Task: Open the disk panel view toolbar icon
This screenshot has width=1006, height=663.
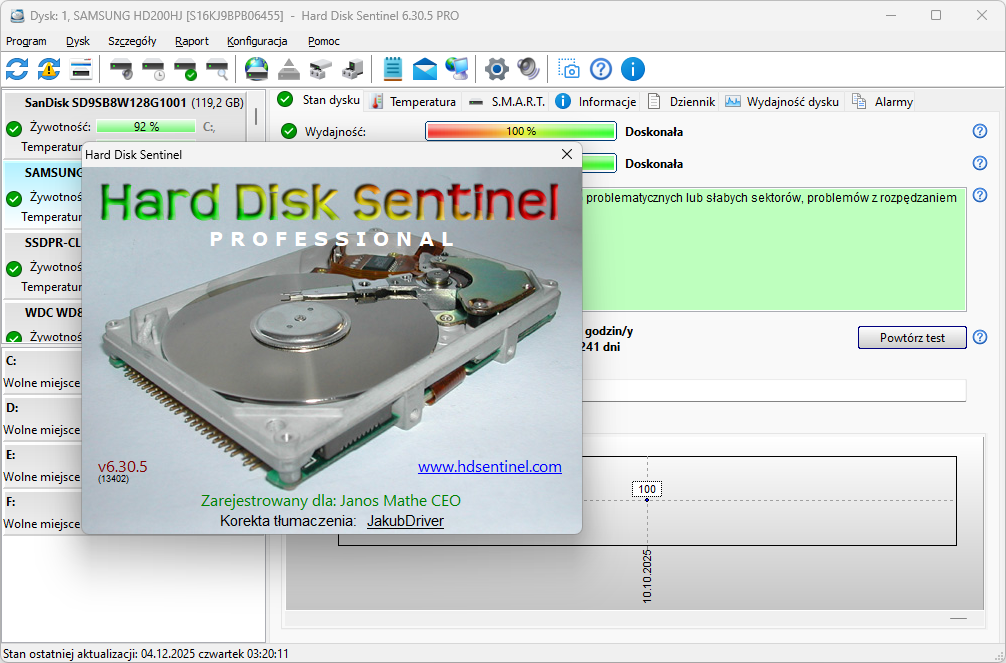Action: point(81,69)
